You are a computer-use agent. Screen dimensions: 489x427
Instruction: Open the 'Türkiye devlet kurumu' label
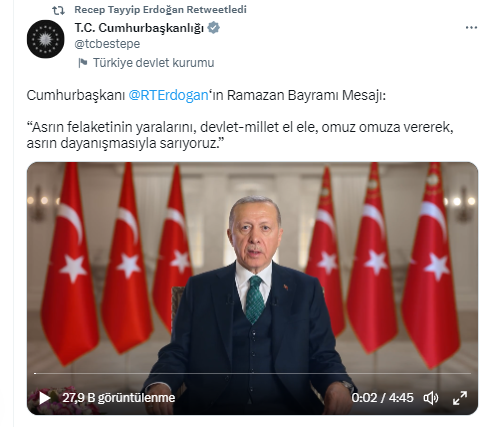(154, 63)
